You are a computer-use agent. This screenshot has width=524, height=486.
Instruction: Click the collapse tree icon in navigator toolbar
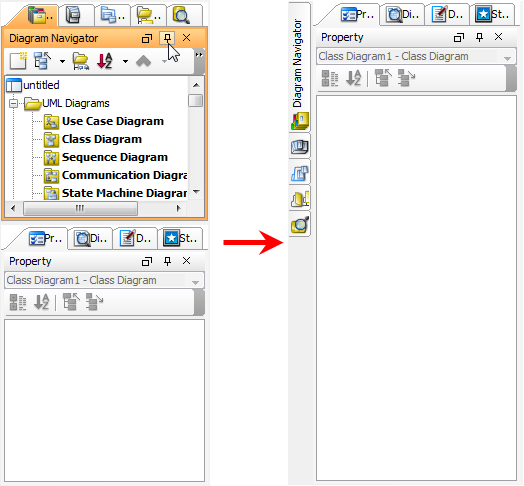tap(42, 61)
